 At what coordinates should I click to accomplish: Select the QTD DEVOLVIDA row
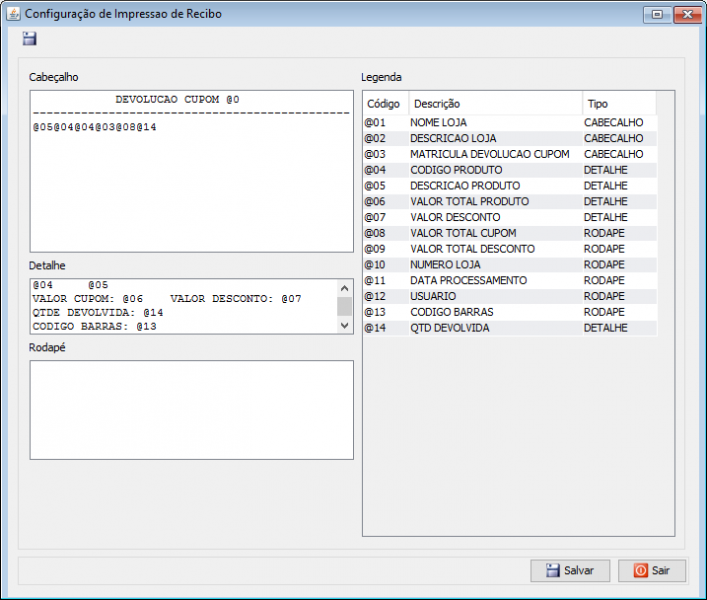[510, 328]
